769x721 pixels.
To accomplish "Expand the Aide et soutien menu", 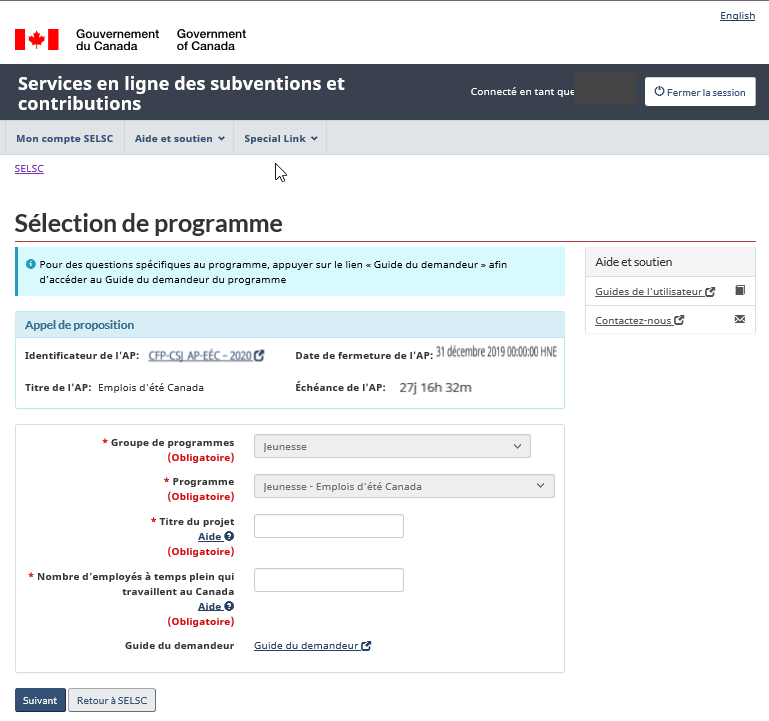I will tap(180, 138).
